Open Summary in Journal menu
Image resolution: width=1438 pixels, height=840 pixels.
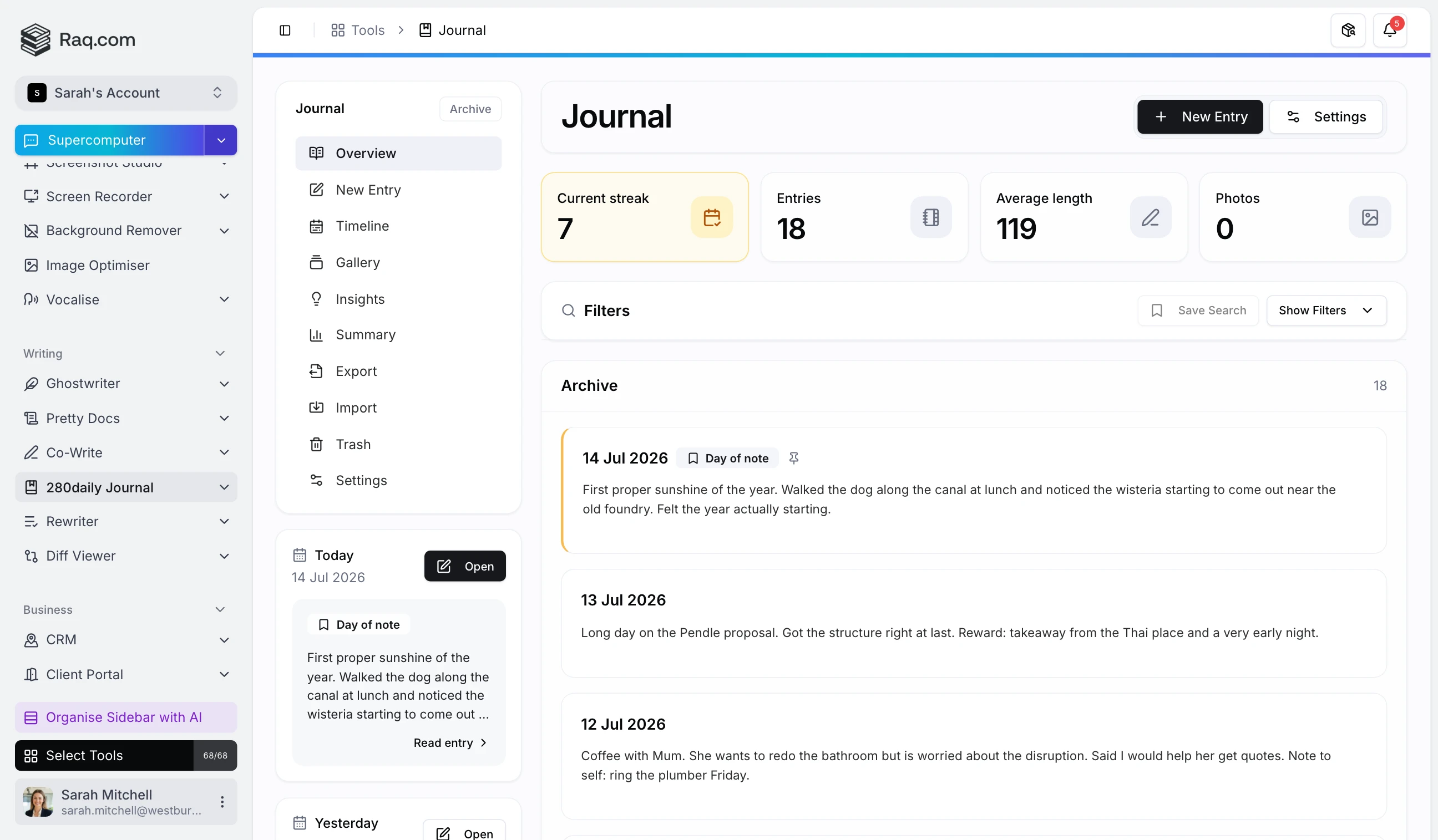[x=398, y=335]
